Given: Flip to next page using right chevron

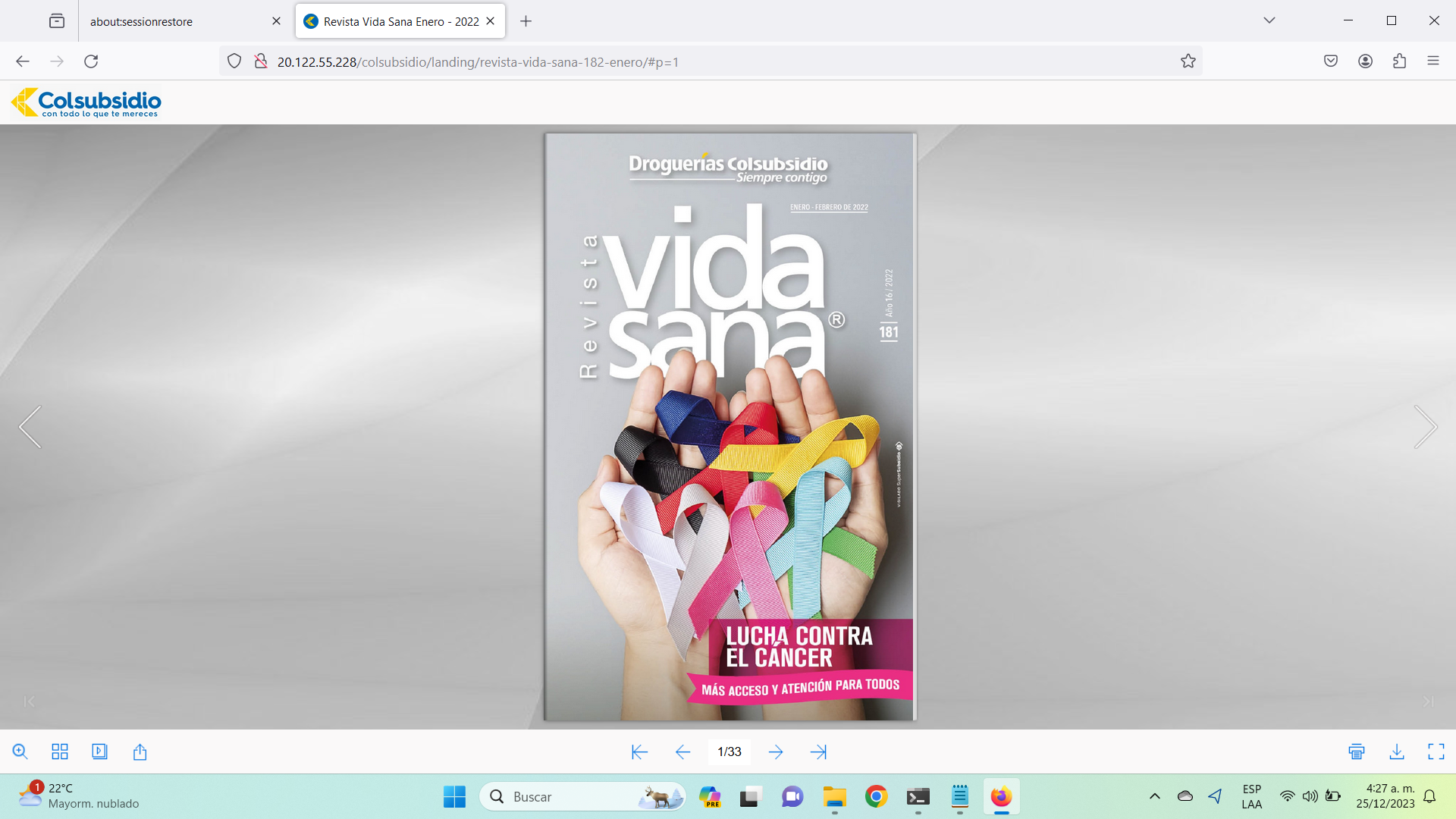Looking at the screenshot, I should point(1425,427).
